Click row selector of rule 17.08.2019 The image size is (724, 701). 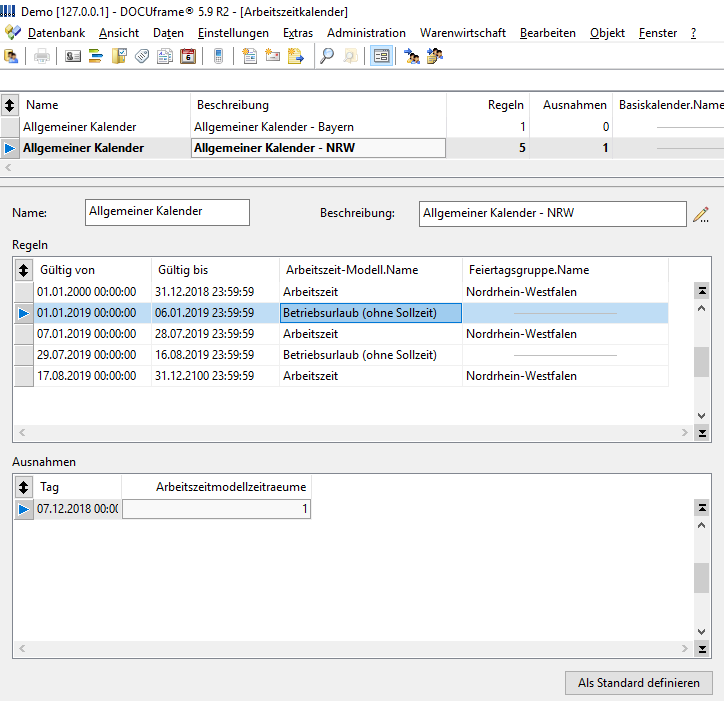(x=24, y=376)
